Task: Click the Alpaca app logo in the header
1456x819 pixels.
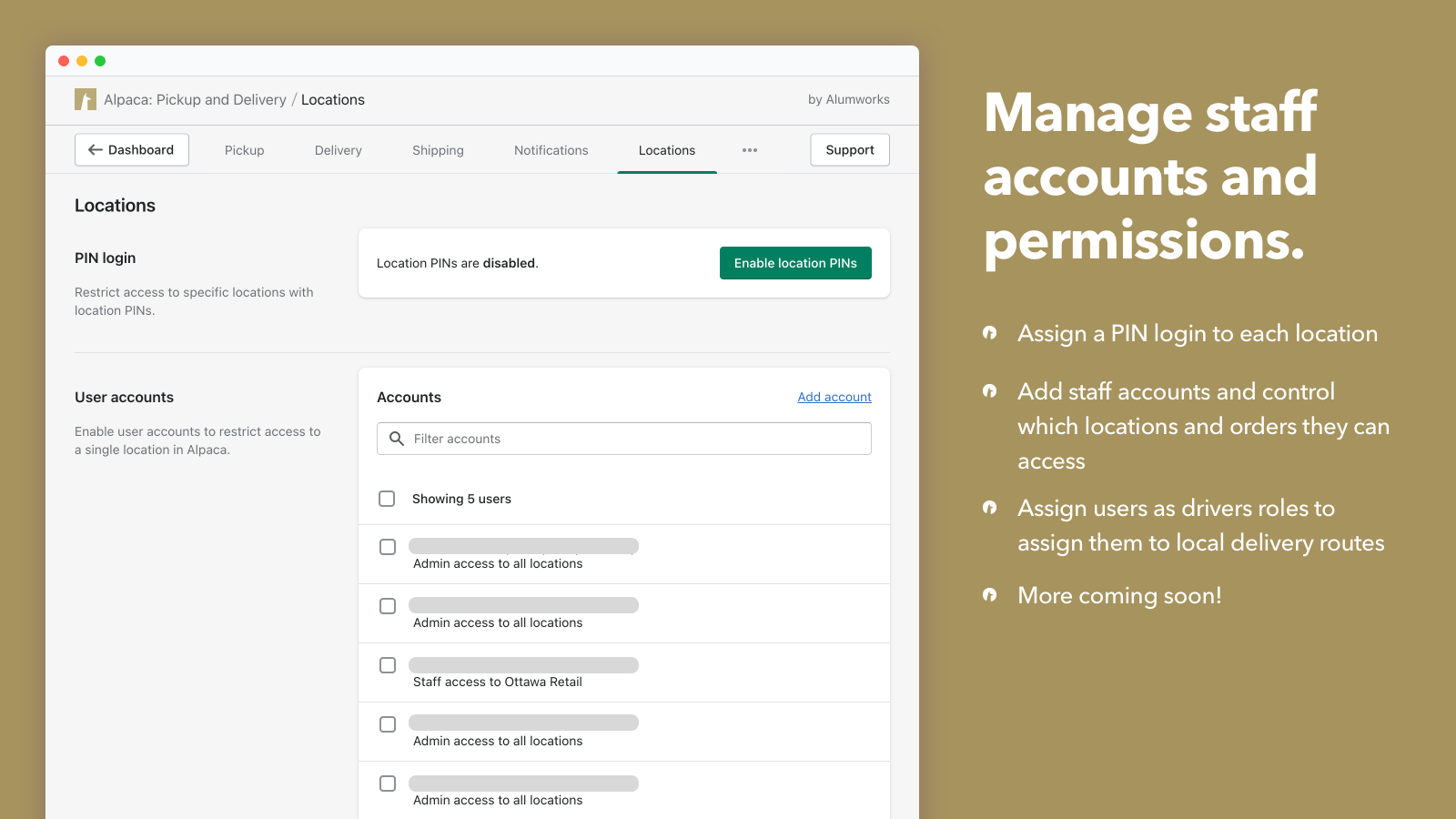Action: pos(85,99)
